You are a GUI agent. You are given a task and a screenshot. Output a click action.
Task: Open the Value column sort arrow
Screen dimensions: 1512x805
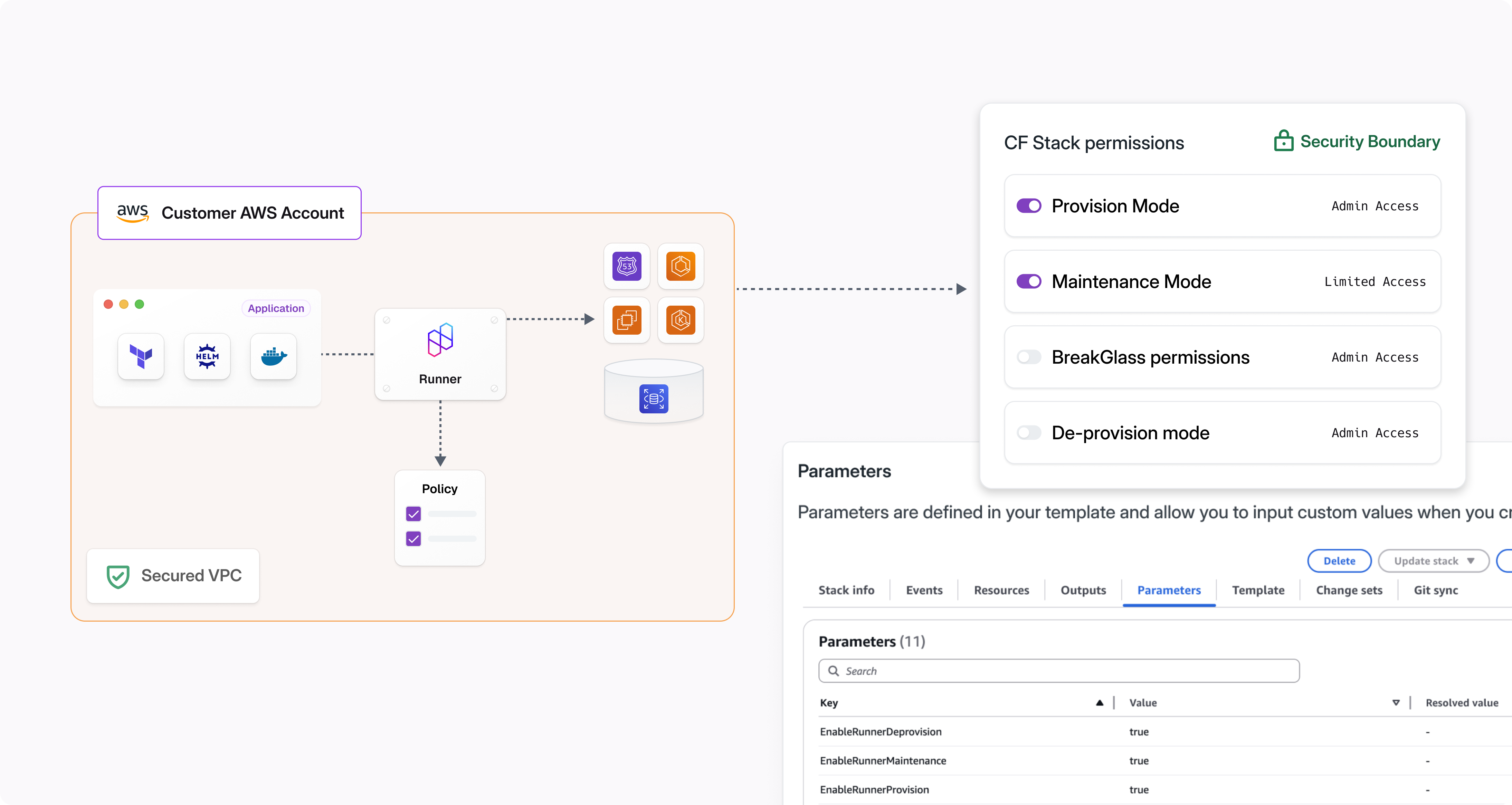tap(1396, 703)
